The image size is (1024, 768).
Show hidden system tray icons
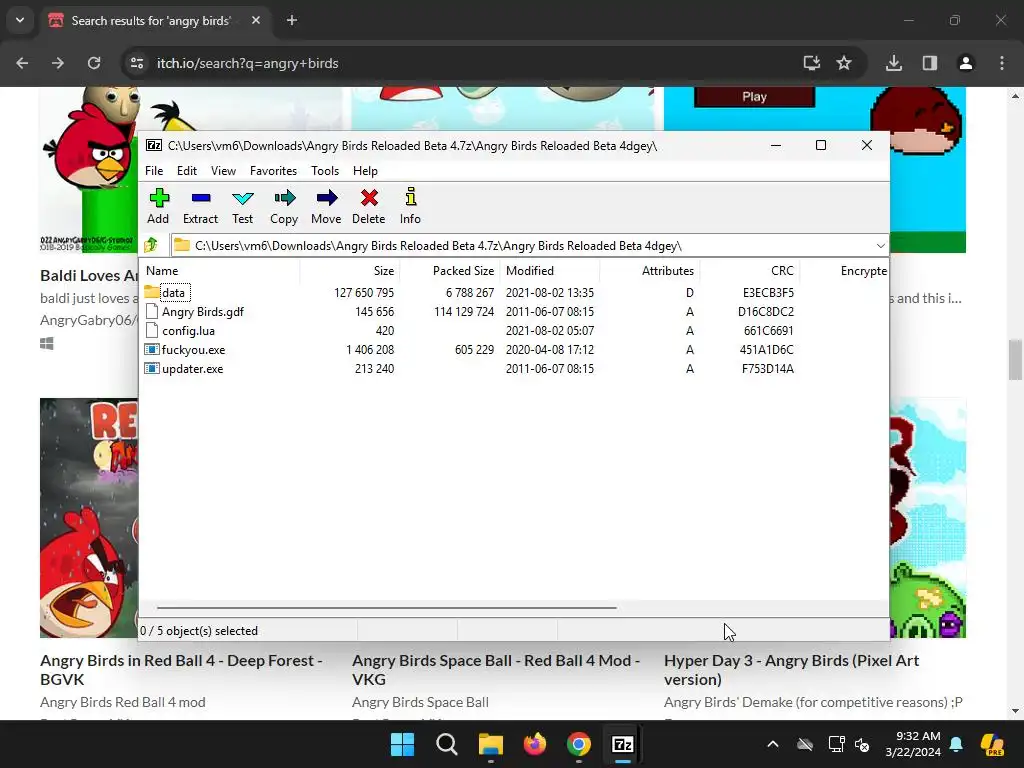coord(773,744)
